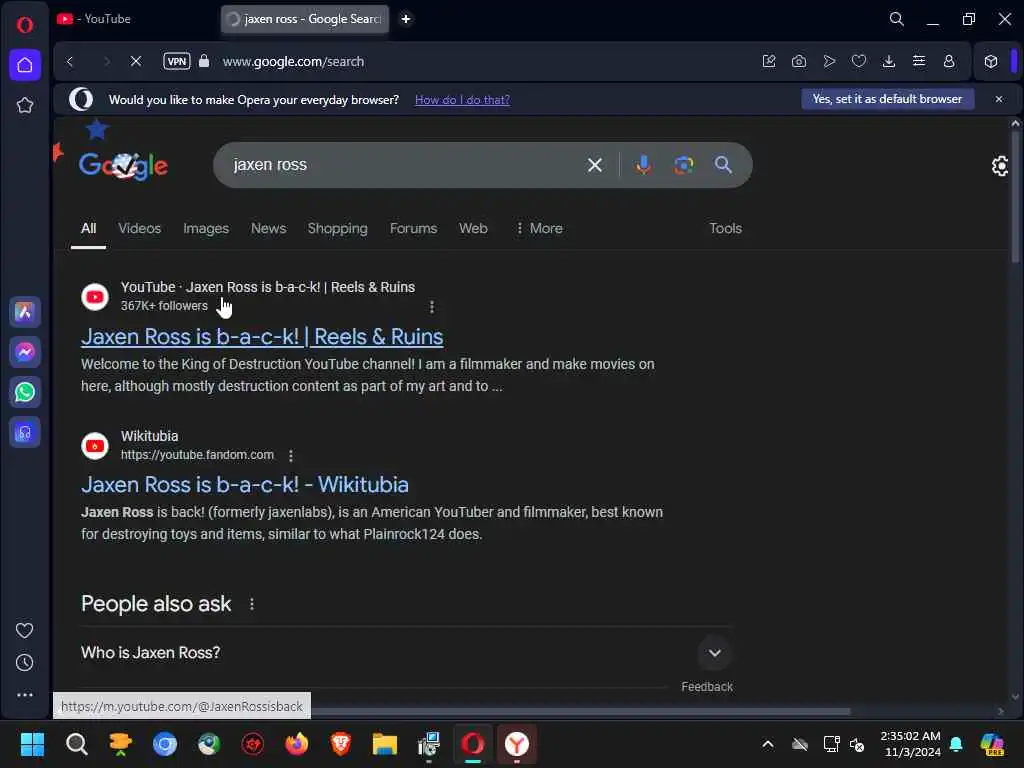Screen dimensions: 1024x768
Task: Submit search with blue magnifier icon
Action: (723, 165)
